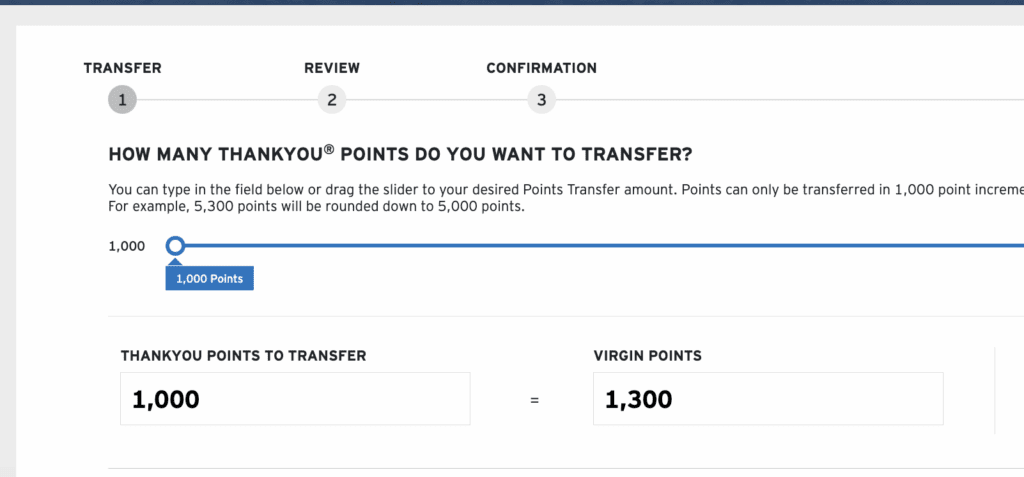
Task: Click the step 1 circle indicator
Action: [x=121, y=100]
